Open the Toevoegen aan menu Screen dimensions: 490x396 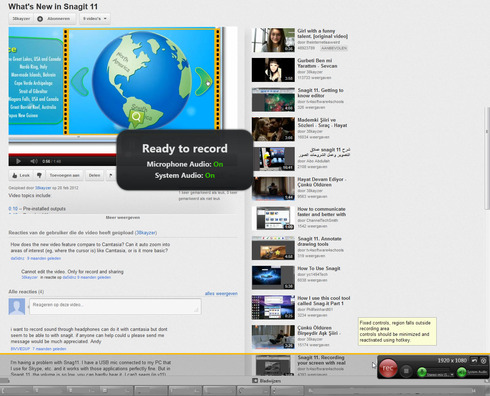pyautogui.click(x=64, y=175)
